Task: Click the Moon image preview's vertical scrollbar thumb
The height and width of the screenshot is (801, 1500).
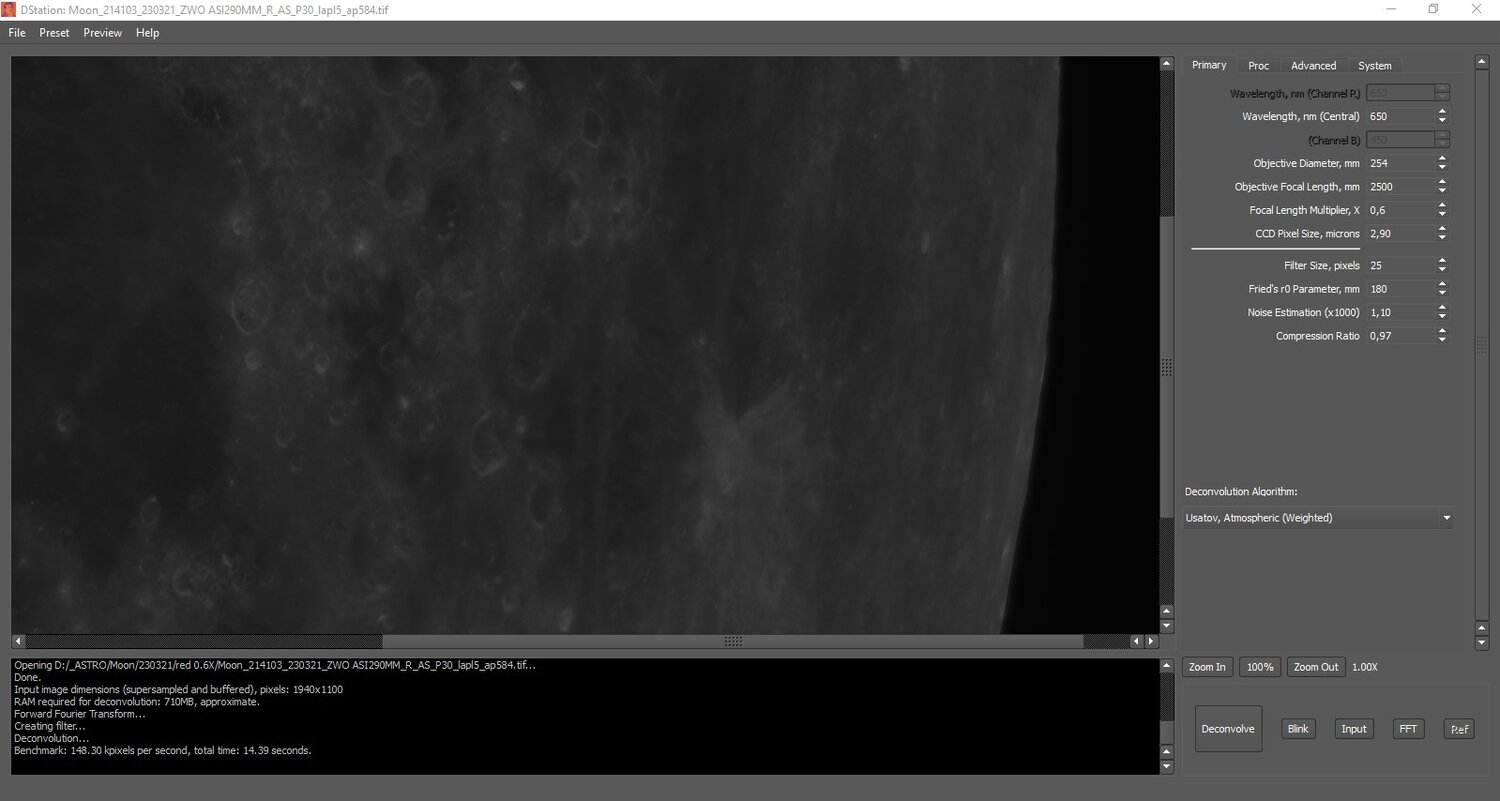Action: click(x=1166, y=367)
